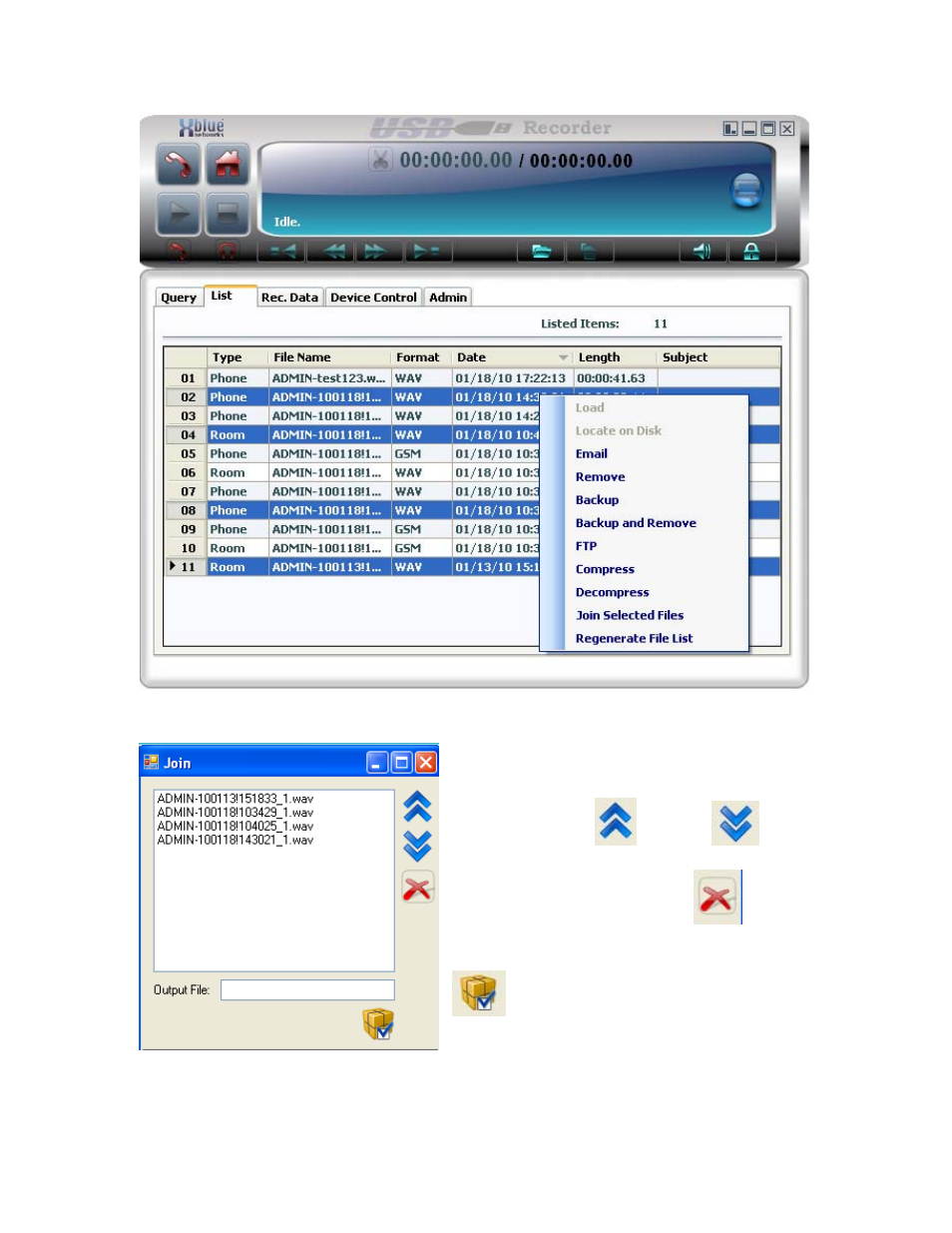This screenshot has width=952, height=1233.
Task: Switch to the Rec. Data tab
Action: click(289, 298)
